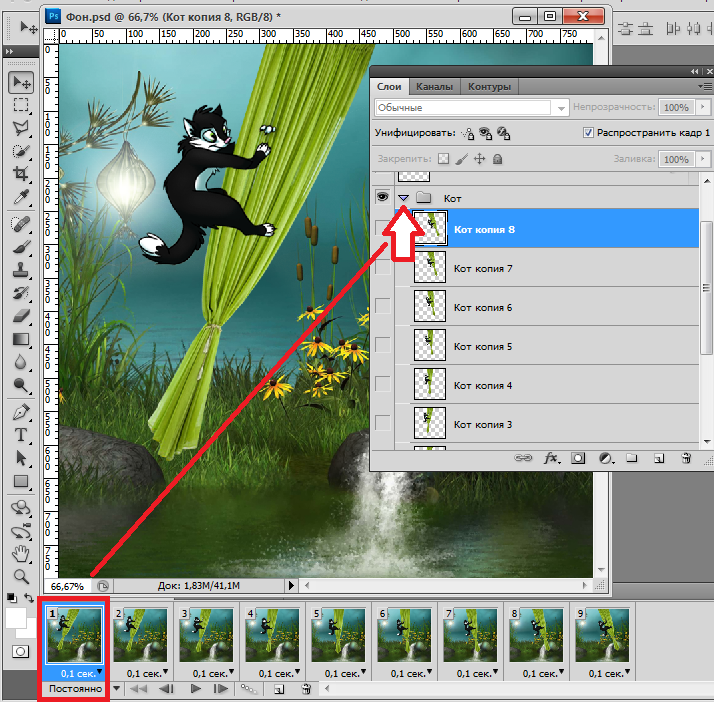Screen dimensions: 714x702
Task: Select the Rectangle shape tool
Action: 21,481
